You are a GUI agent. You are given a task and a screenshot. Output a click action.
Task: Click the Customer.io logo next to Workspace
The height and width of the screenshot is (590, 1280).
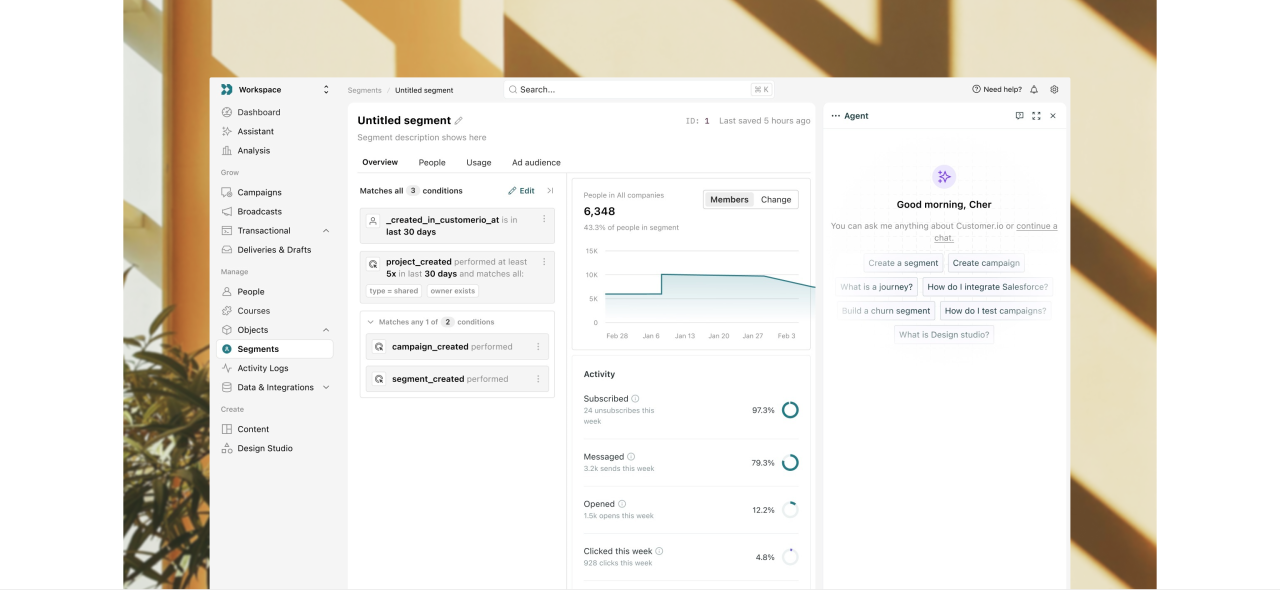(227, 90)
